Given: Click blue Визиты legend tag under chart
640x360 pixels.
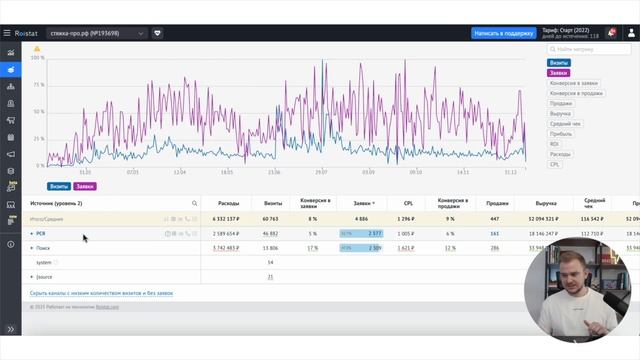Looking at the screenshot, I should point(59,187).
